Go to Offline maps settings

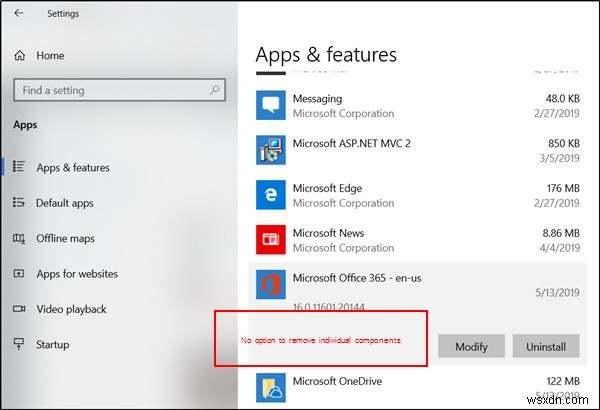(x=65, y=238)
